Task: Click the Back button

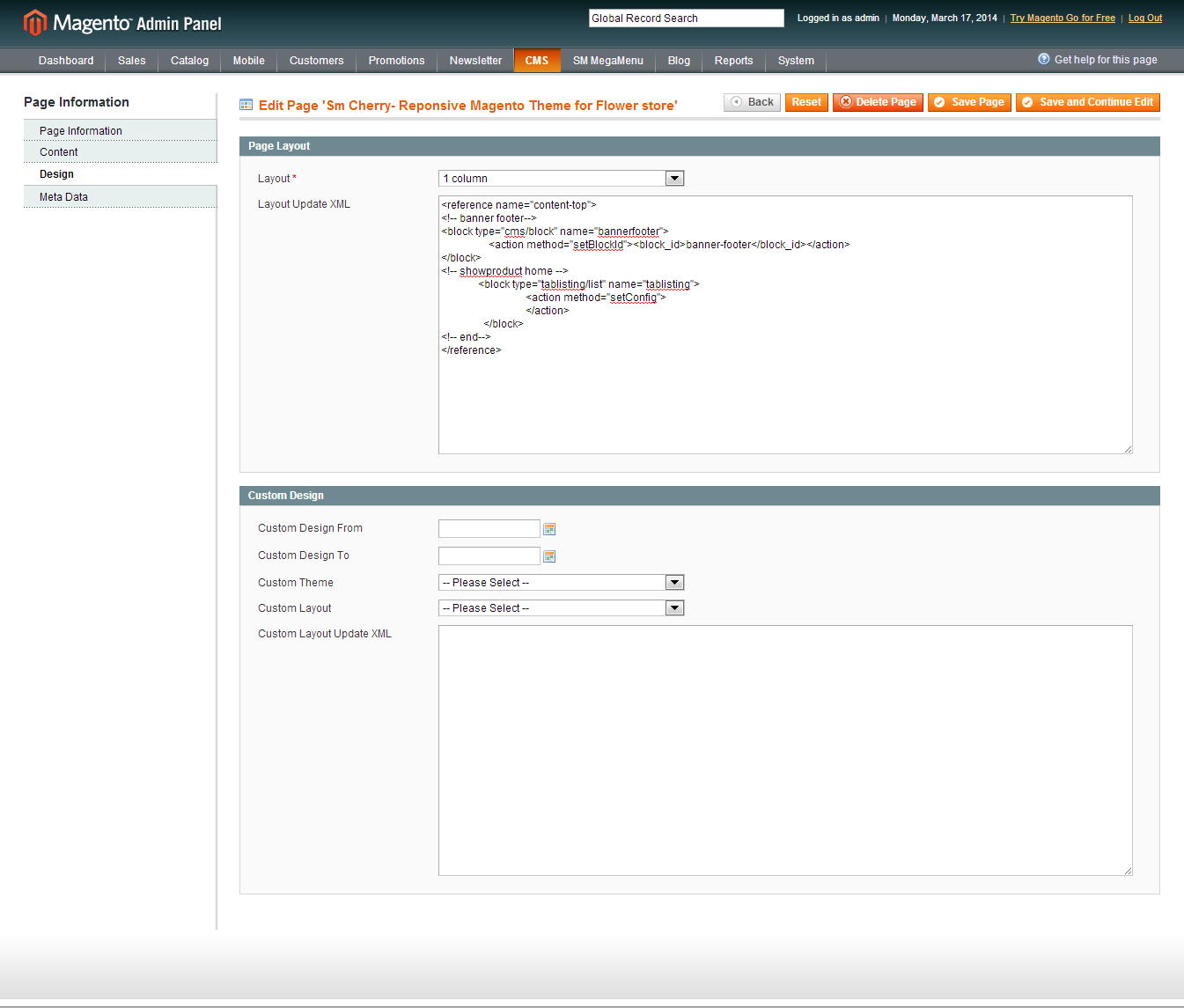Action: point(753,102)
